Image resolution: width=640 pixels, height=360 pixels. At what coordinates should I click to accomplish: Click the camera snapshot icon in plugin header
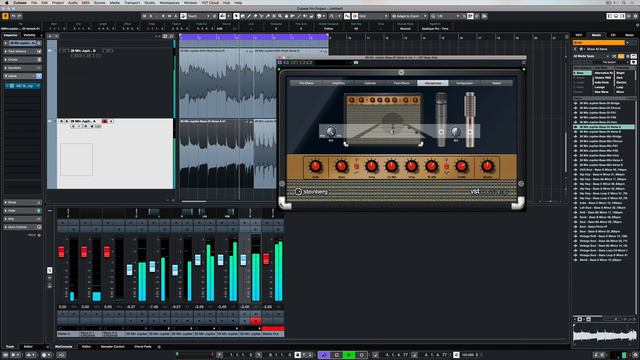356,63
